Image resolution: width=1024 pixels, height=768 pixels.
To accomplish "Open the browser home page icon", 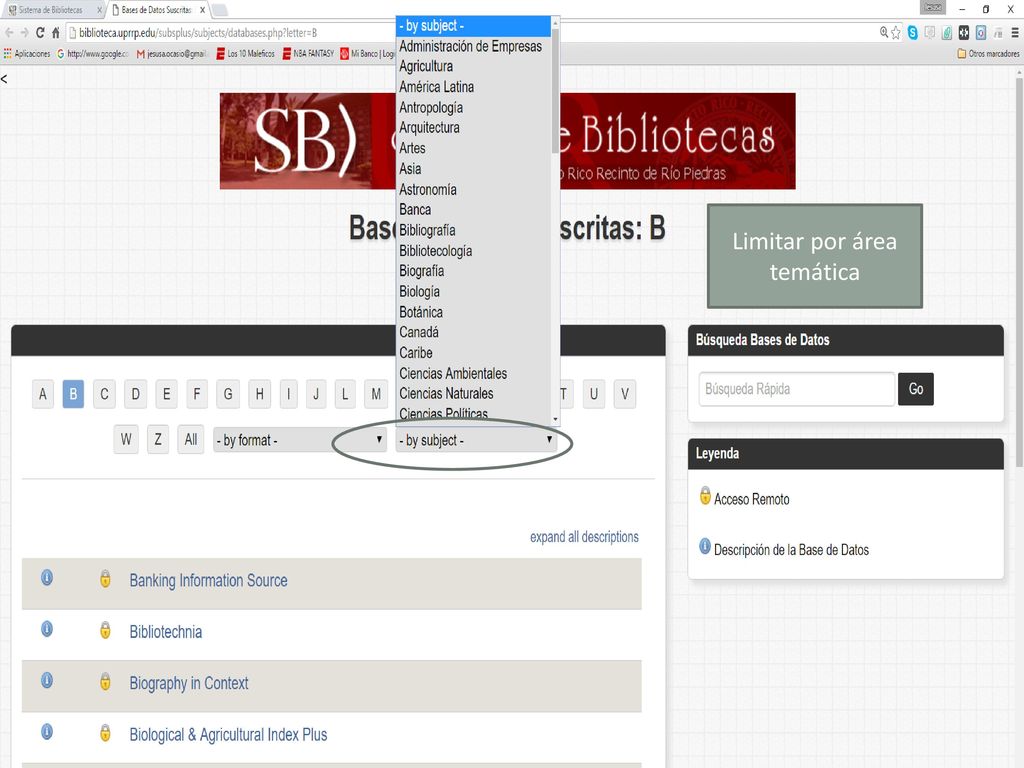I will tap(56, 32).
